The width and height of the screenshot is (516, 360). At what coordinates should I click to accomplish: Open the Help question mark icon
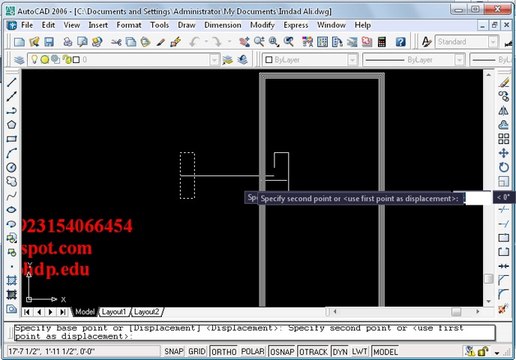400,42
